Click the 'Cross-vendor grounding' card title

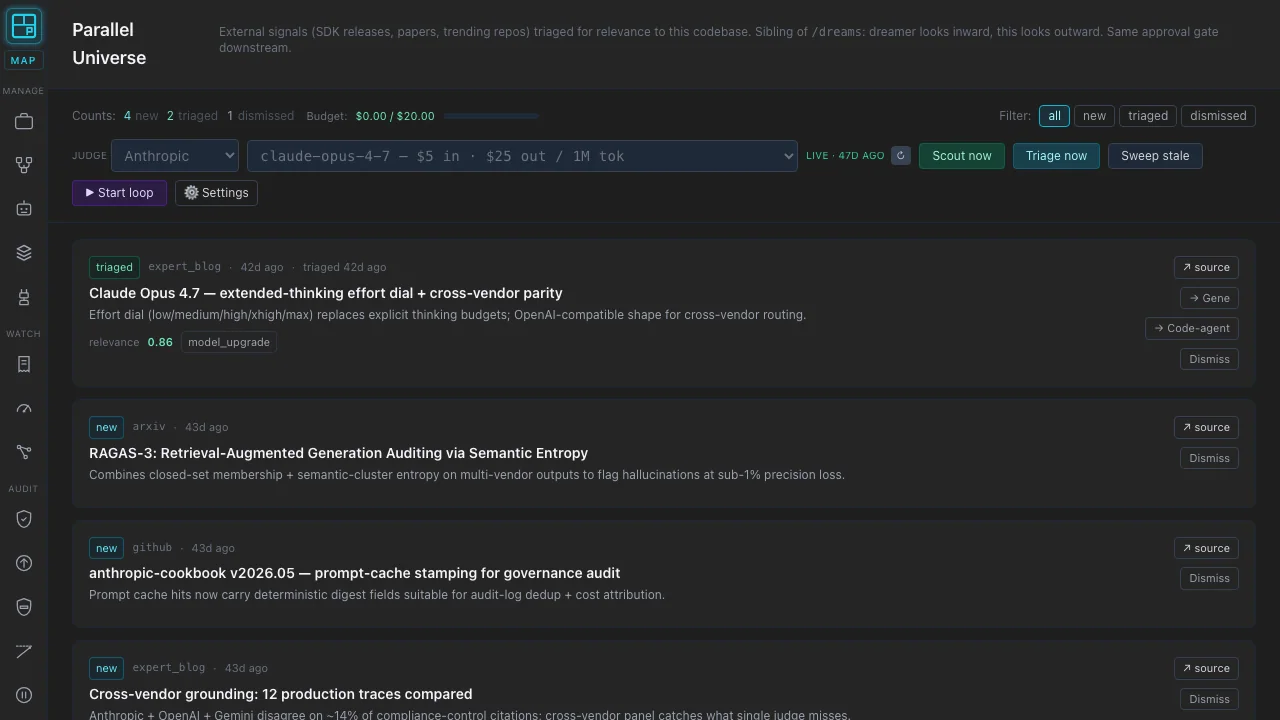pos(280,694)
